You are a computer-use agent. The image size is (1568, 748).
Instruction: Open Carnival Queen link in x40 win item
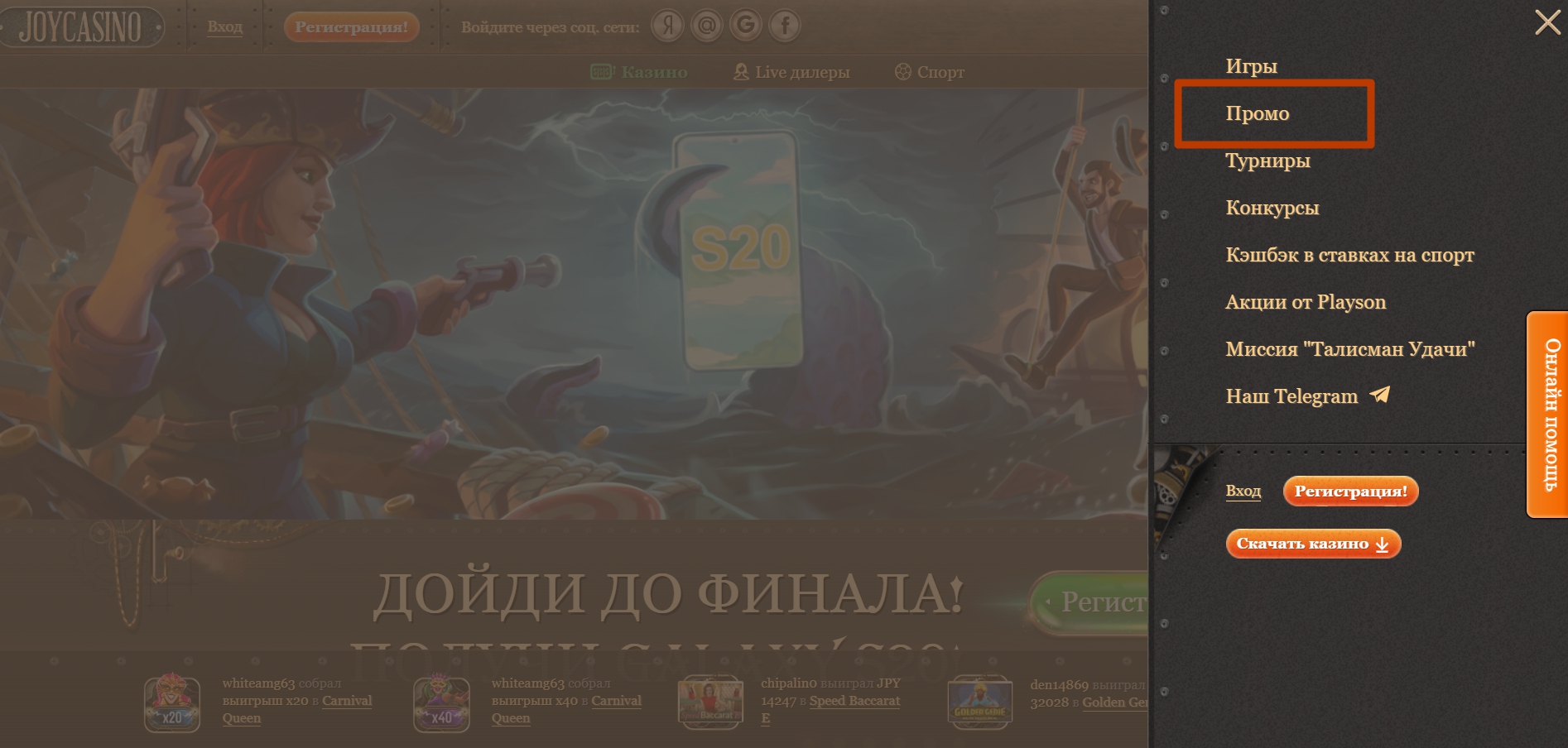click(x=566, y=709)
